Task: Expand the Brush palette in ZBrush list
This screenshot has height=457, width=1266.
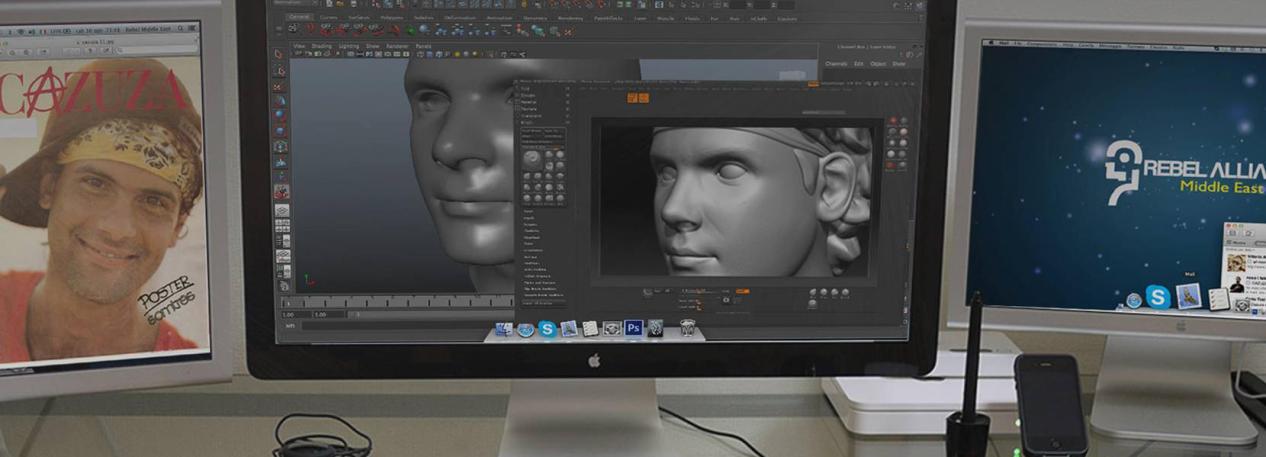Action: pyautogui.click(x=528, y=123)
